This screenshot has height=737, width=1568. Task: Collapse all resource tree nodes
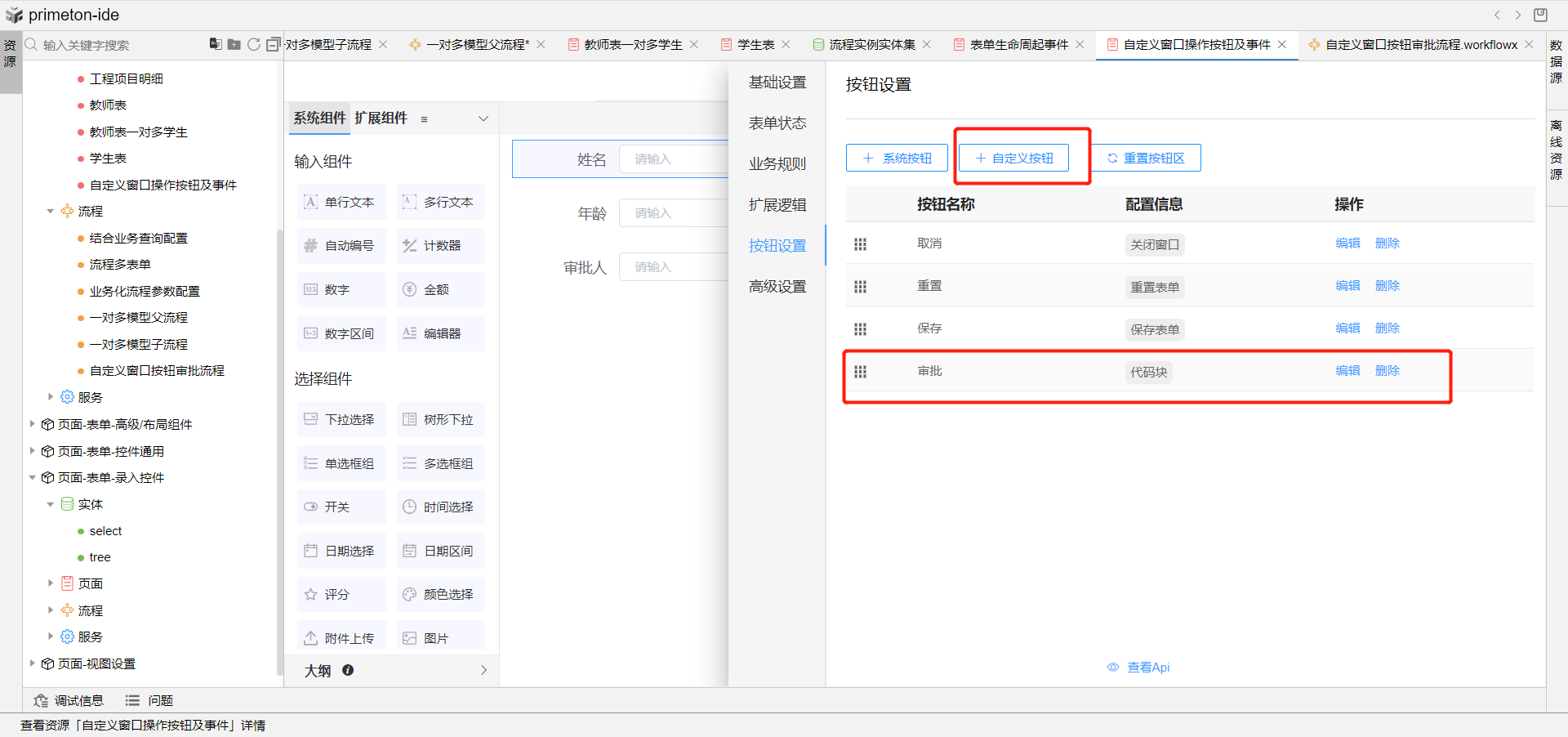tap(273, 44)
